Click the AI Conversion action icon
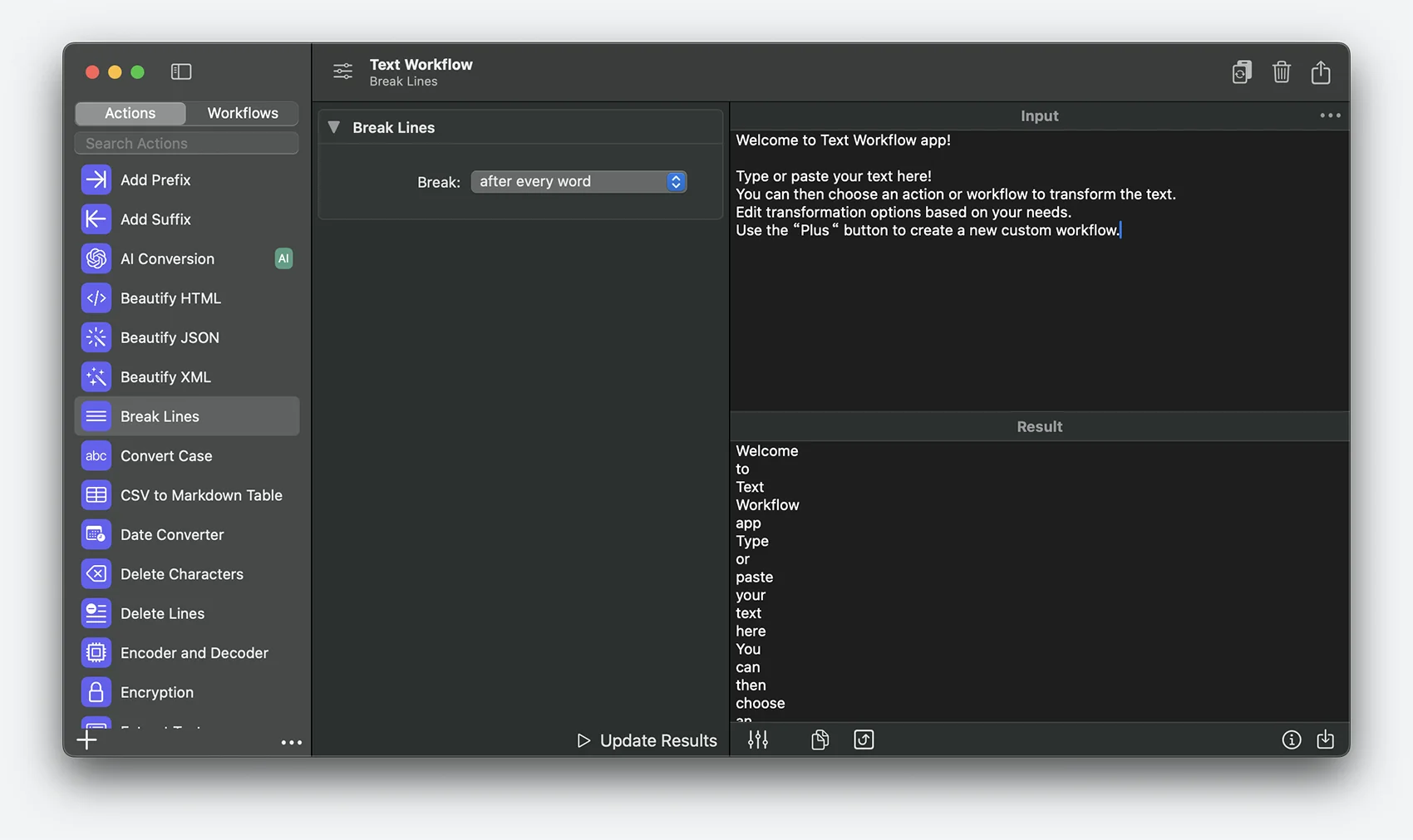 tap(96, 258)
